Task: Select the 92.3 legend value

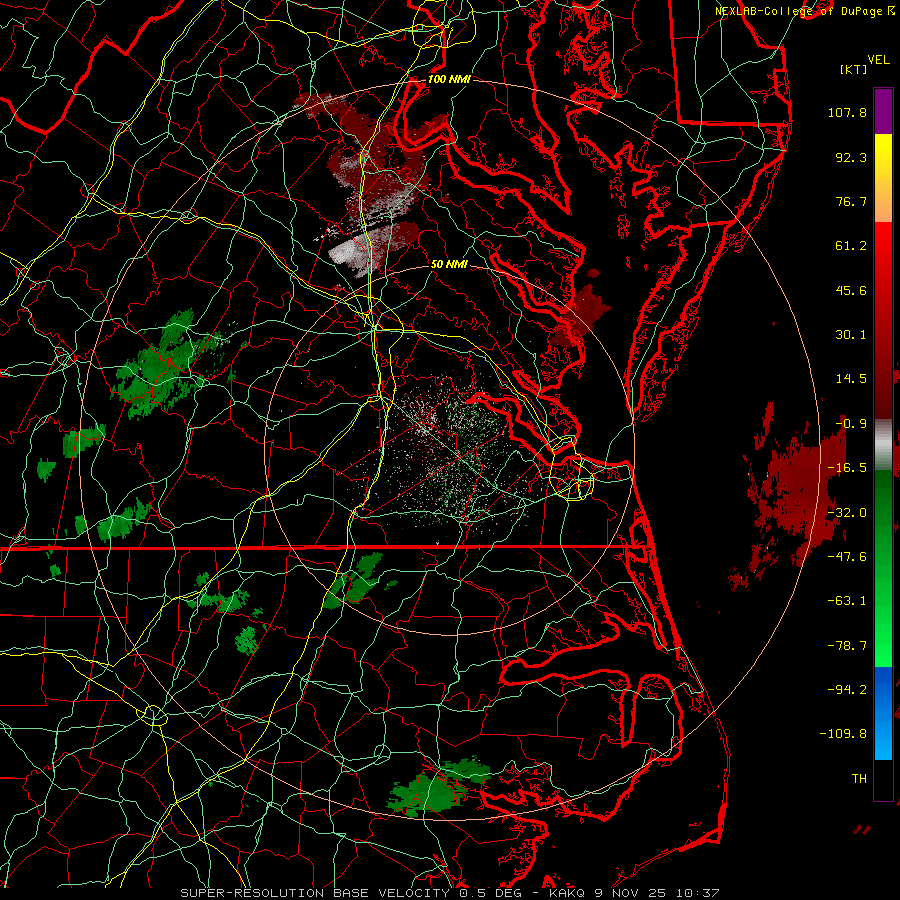Action: click(x=851, y=157)
